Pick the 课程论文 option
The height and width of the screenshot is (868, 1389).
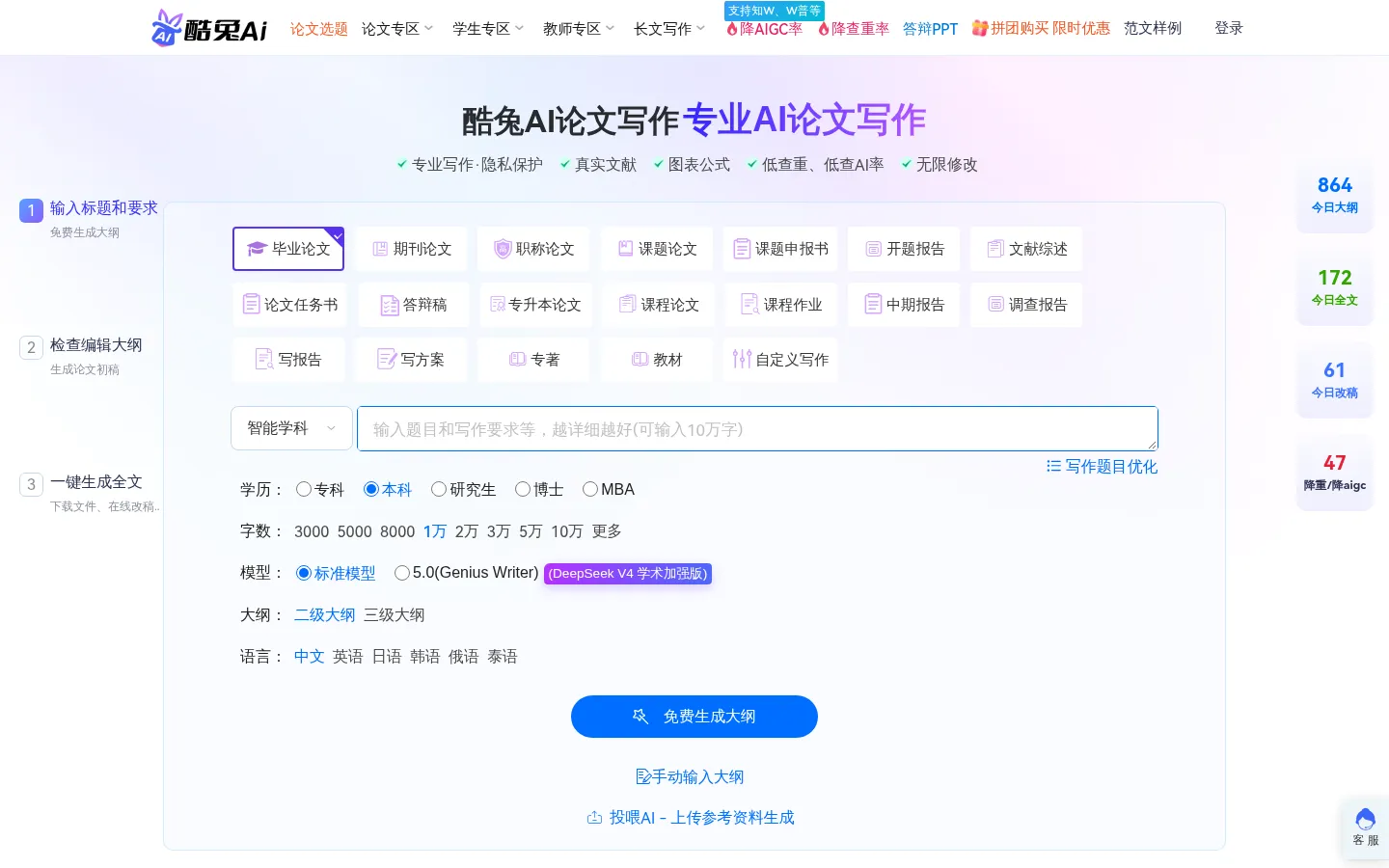(659, 305)
